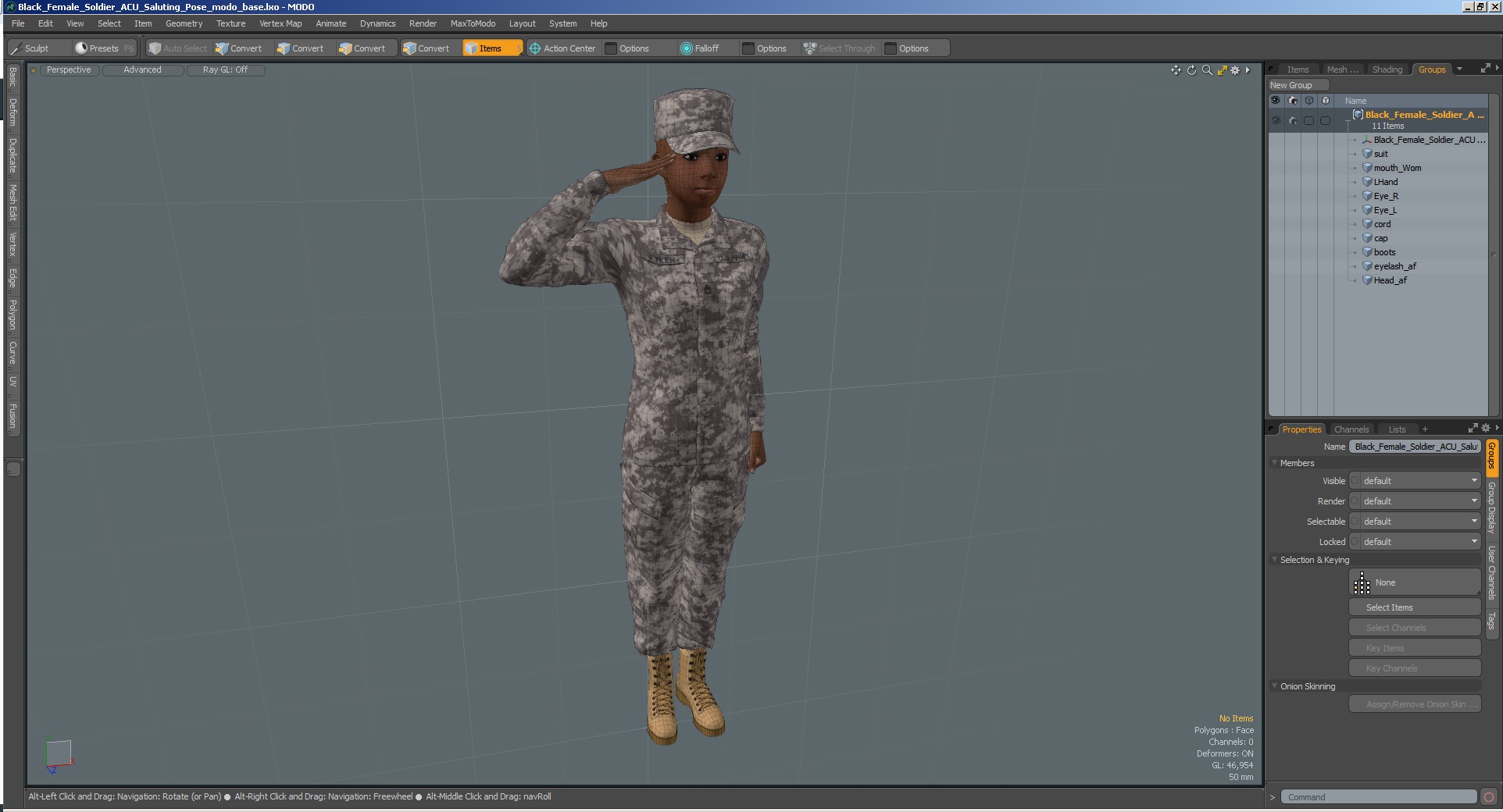
Task: Click the eye column header in Groups list
Action: (1276, 101)
